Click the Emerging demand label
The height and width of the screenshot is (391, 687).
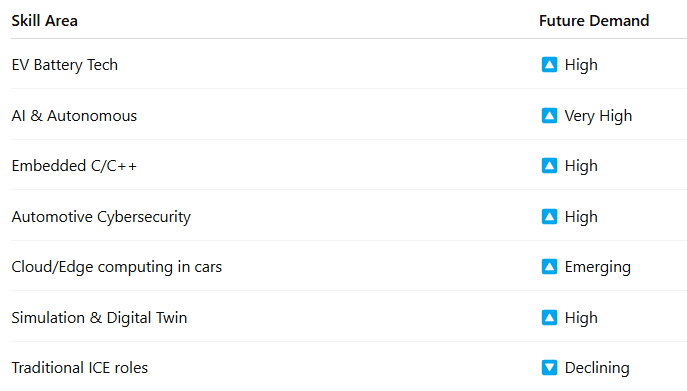[x=598, y=267]
